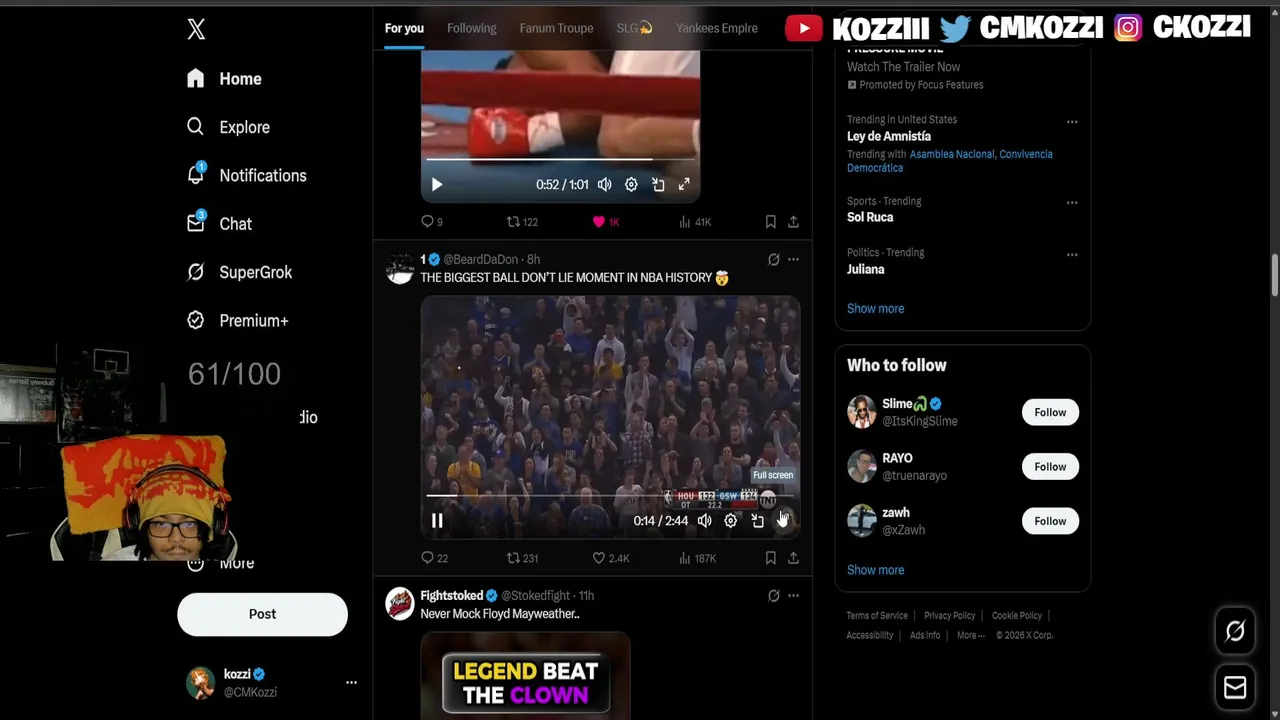Seek along the NBA video progress bar
Viewport: 1280px width, 720px height.
point(610,496)
